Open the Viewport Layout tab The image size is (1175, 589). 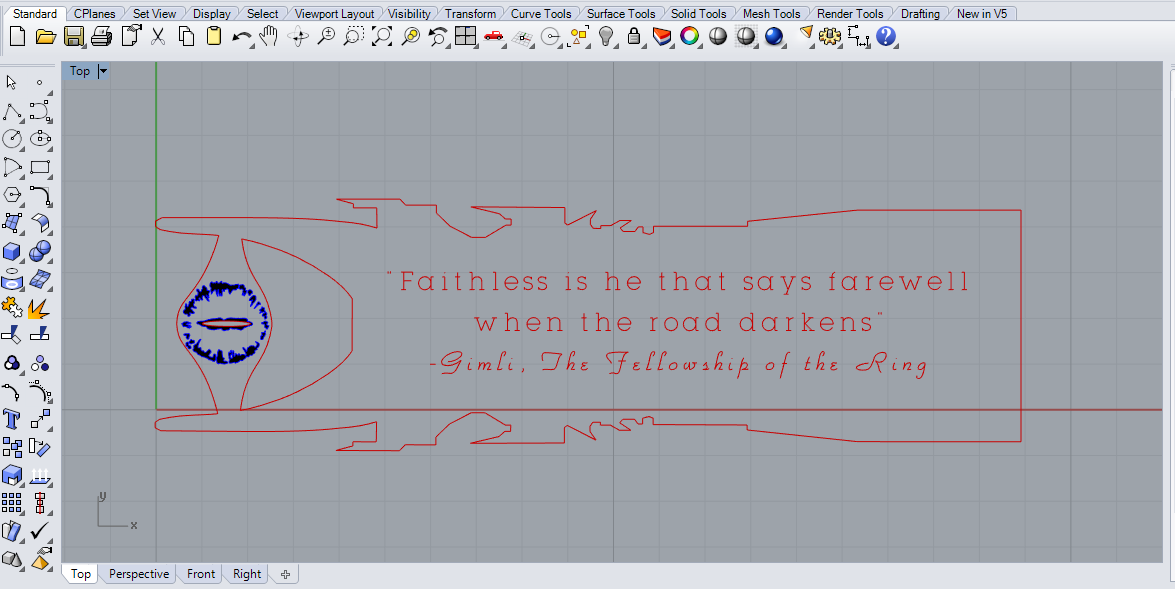(334, 13)
